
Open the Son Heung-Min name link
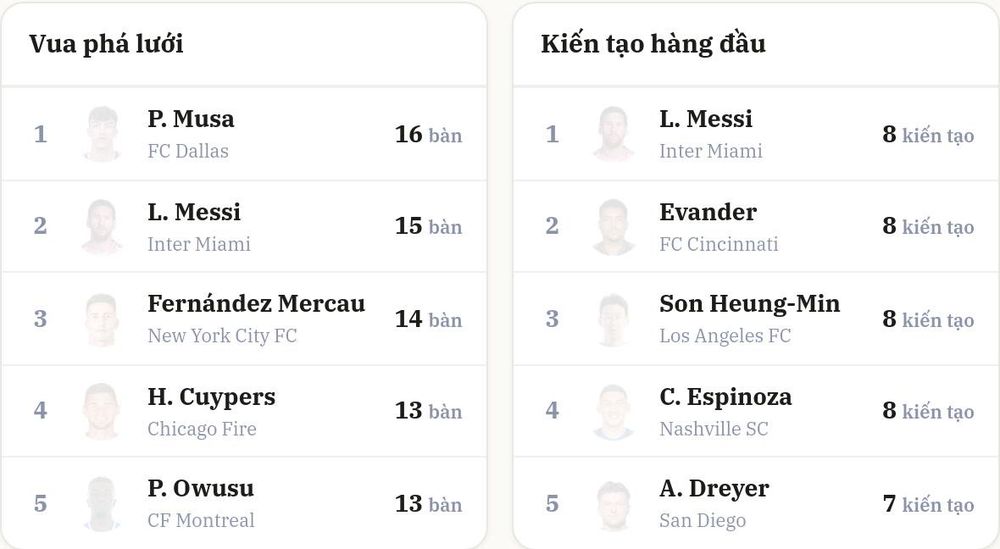(x=749, y=304)
